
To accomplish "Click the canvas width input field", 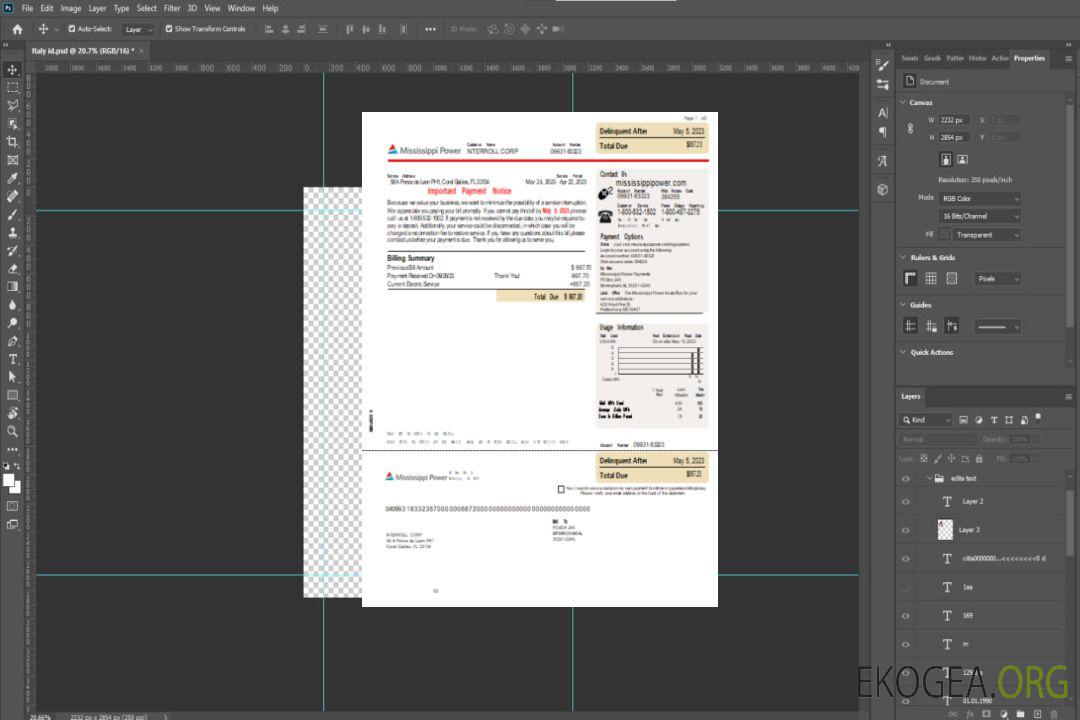I will pos(954,120).
